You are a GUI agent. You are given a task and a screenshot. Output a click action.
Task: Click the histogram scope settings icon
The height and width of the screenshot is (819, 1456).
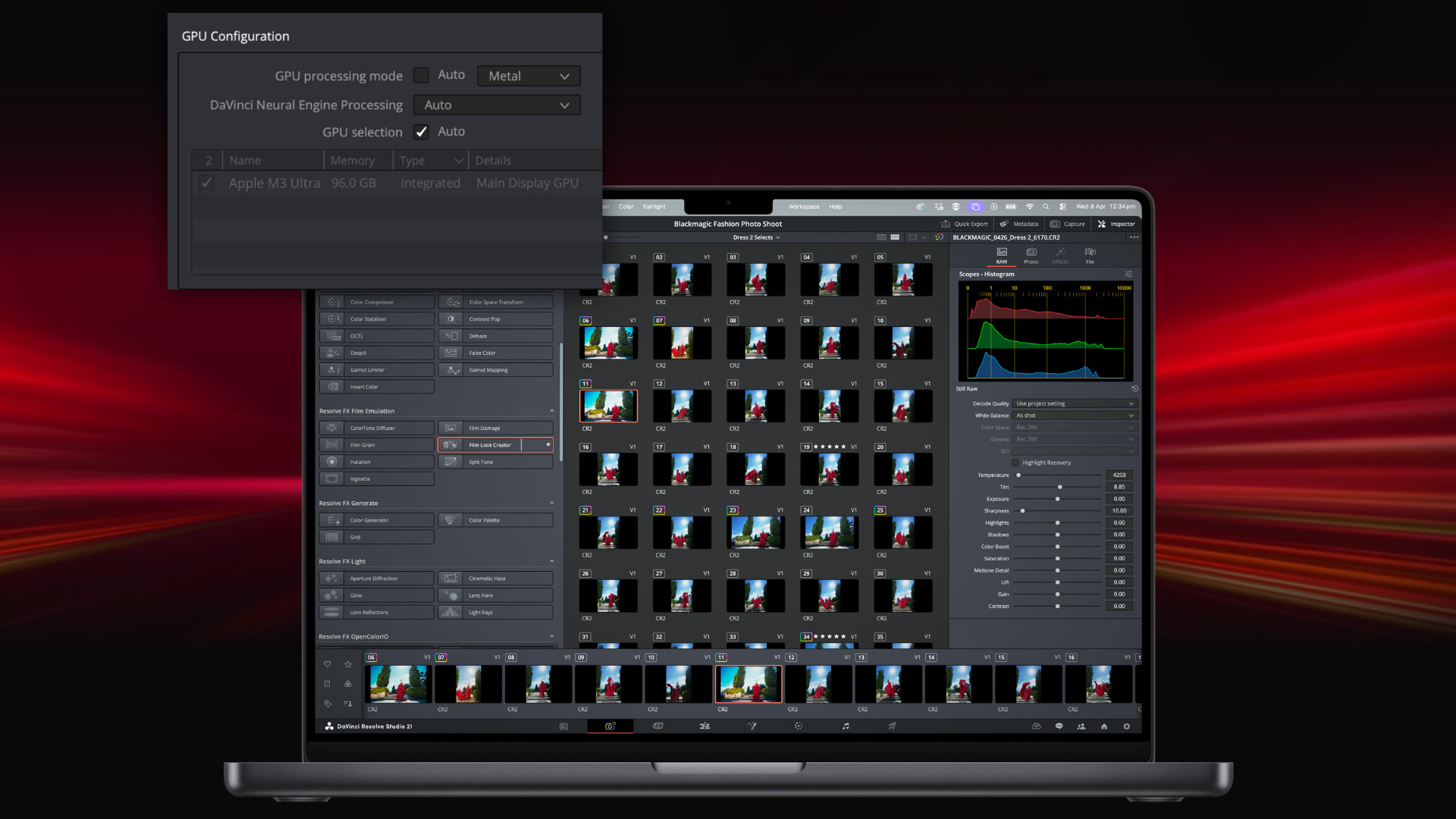point(1128,274)
